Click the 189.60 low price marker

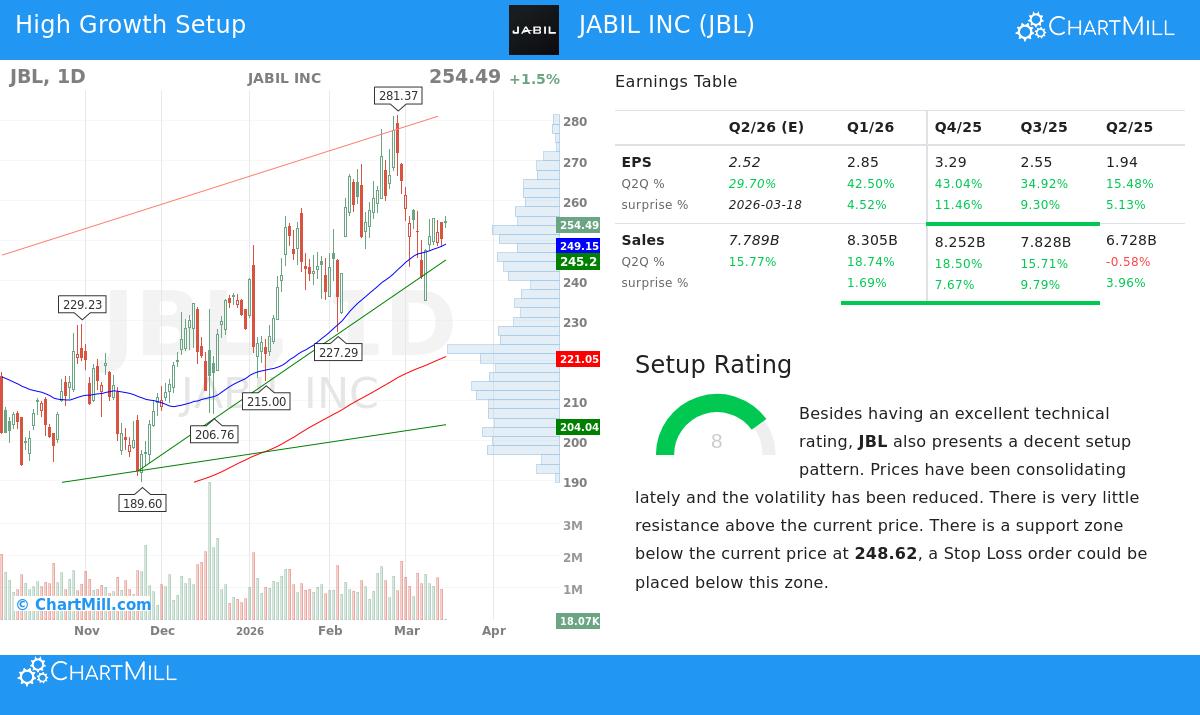[x=142, y=503]
